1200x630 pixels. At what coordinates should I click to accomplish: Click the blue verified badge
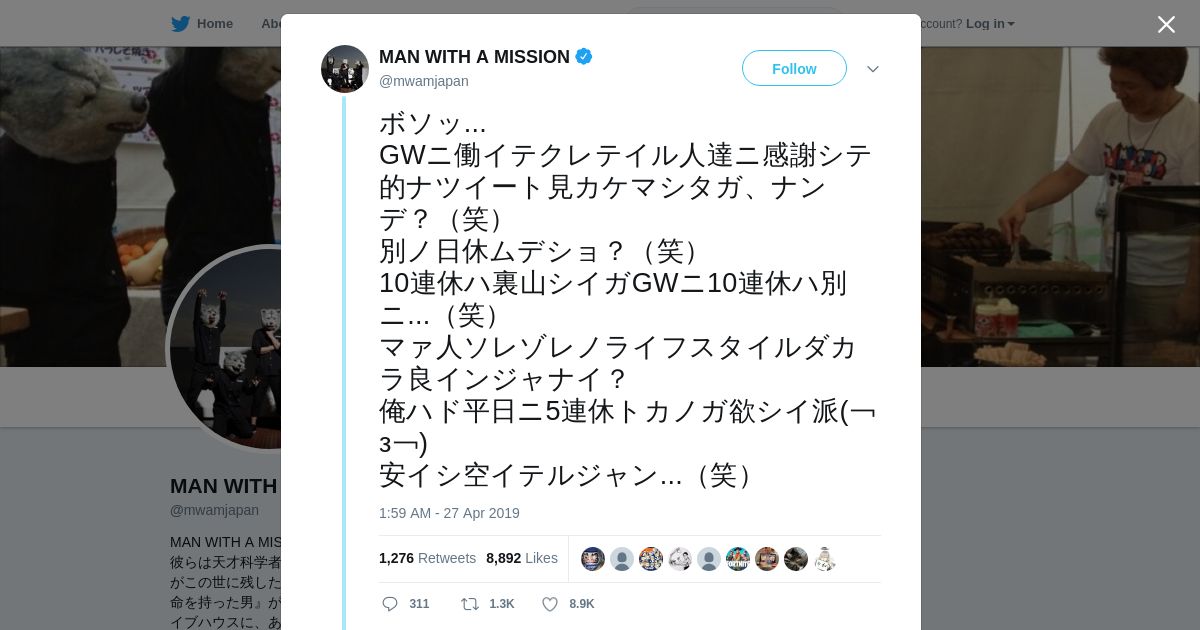click(x=584, y=57)
